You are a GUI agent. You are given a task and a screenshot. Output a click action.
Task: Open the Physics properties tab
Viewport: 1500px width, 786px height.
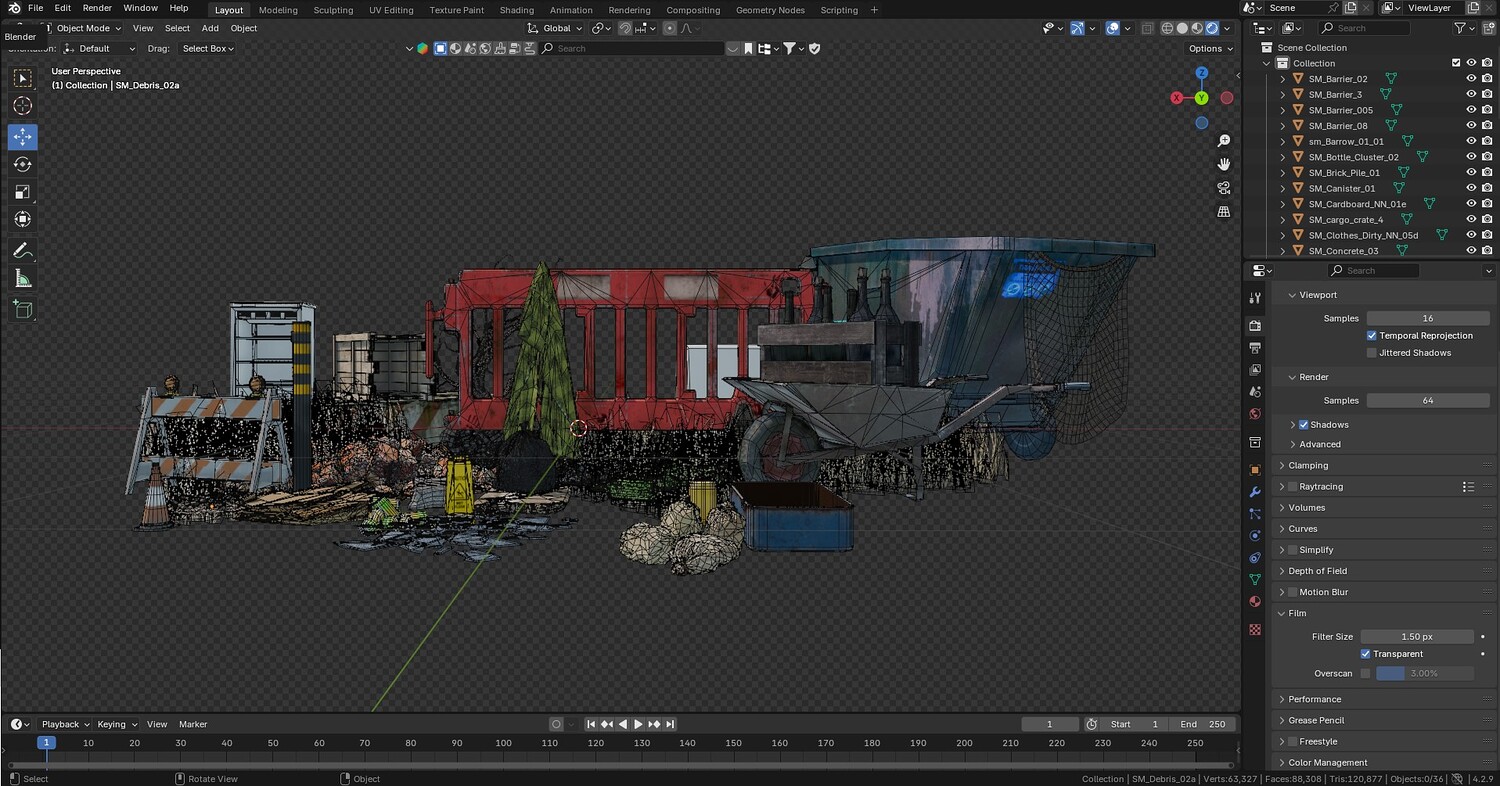click(1255, 535)
